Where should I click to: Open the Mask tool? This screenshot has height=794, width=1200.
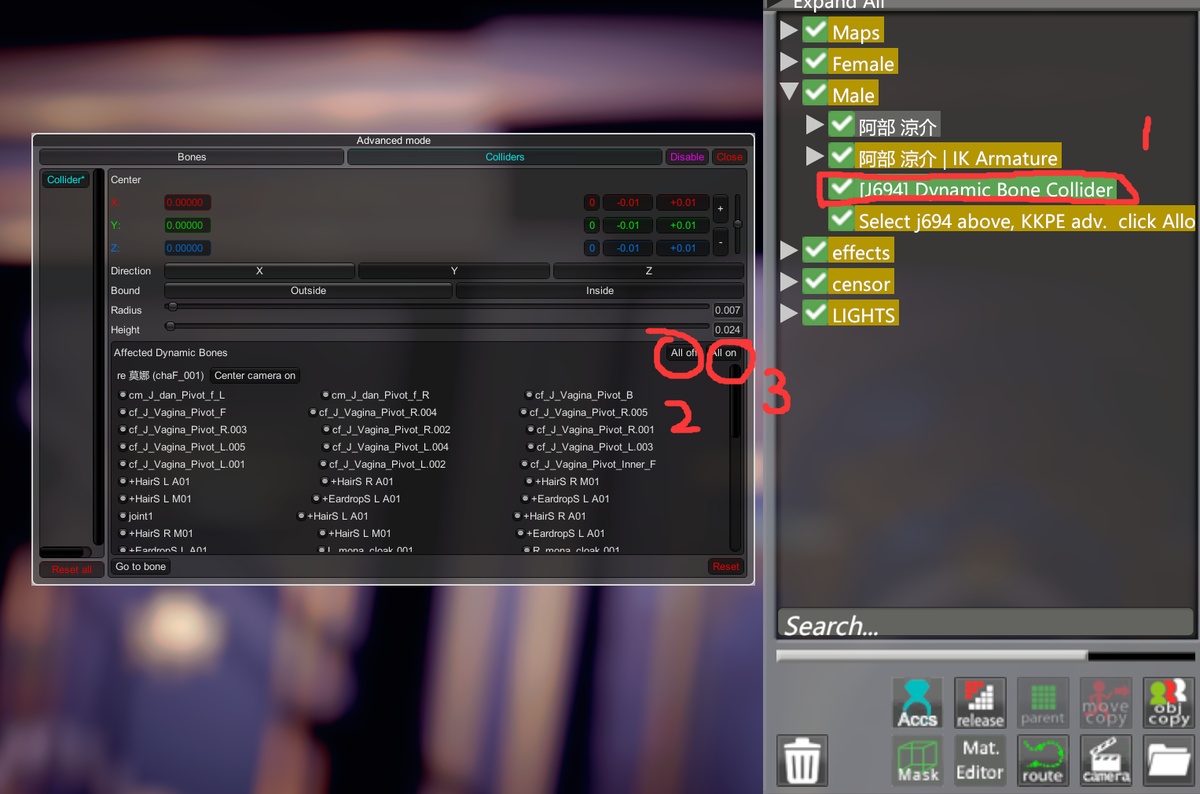tap(917, 762)
